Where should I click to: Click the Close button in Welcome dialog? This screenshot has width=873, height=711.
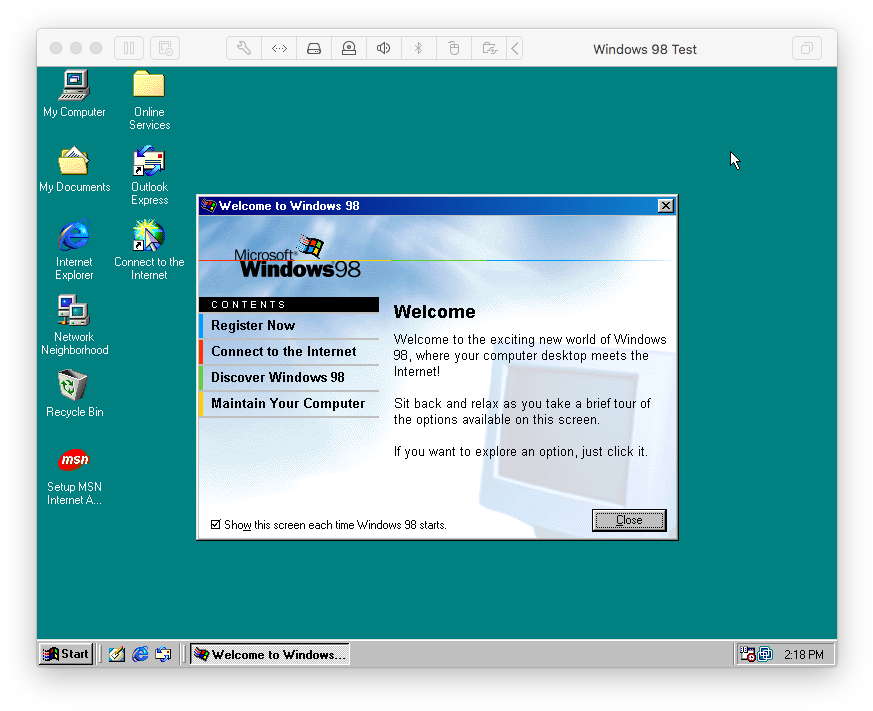coord(629,520)
